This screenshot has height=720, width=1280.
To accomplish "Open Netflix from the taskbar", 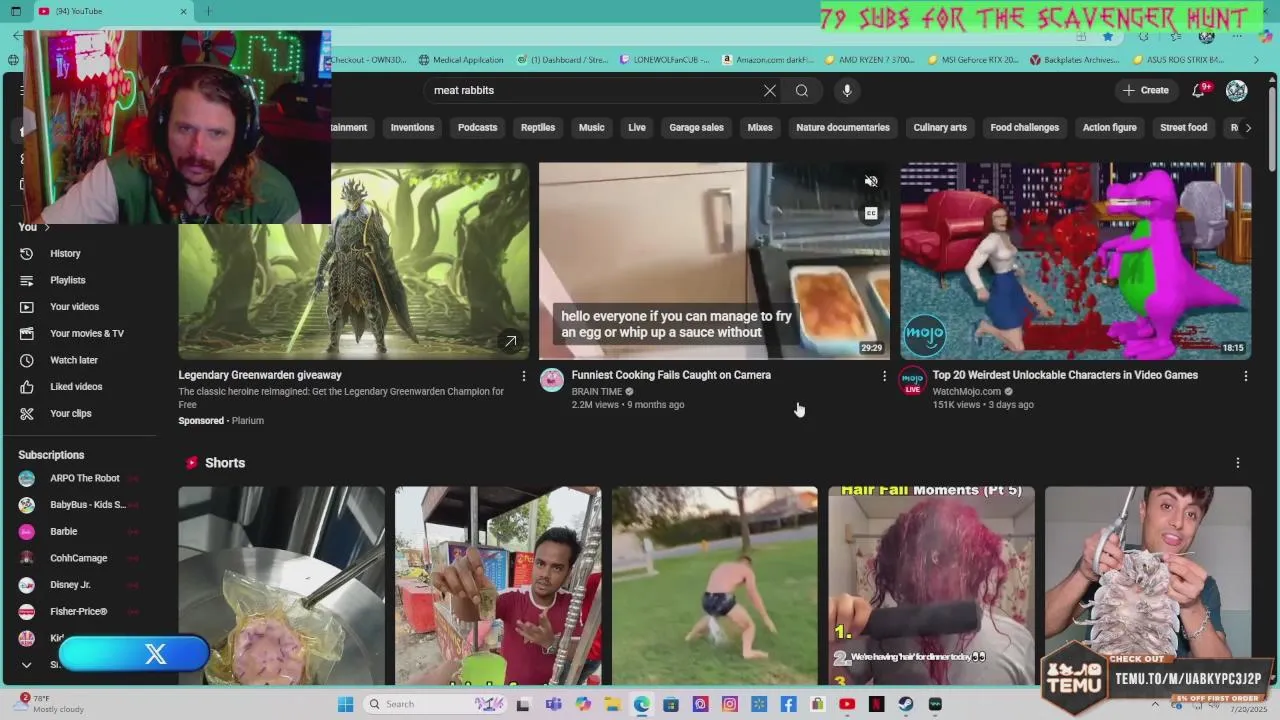I will click(x=876, y=704).
